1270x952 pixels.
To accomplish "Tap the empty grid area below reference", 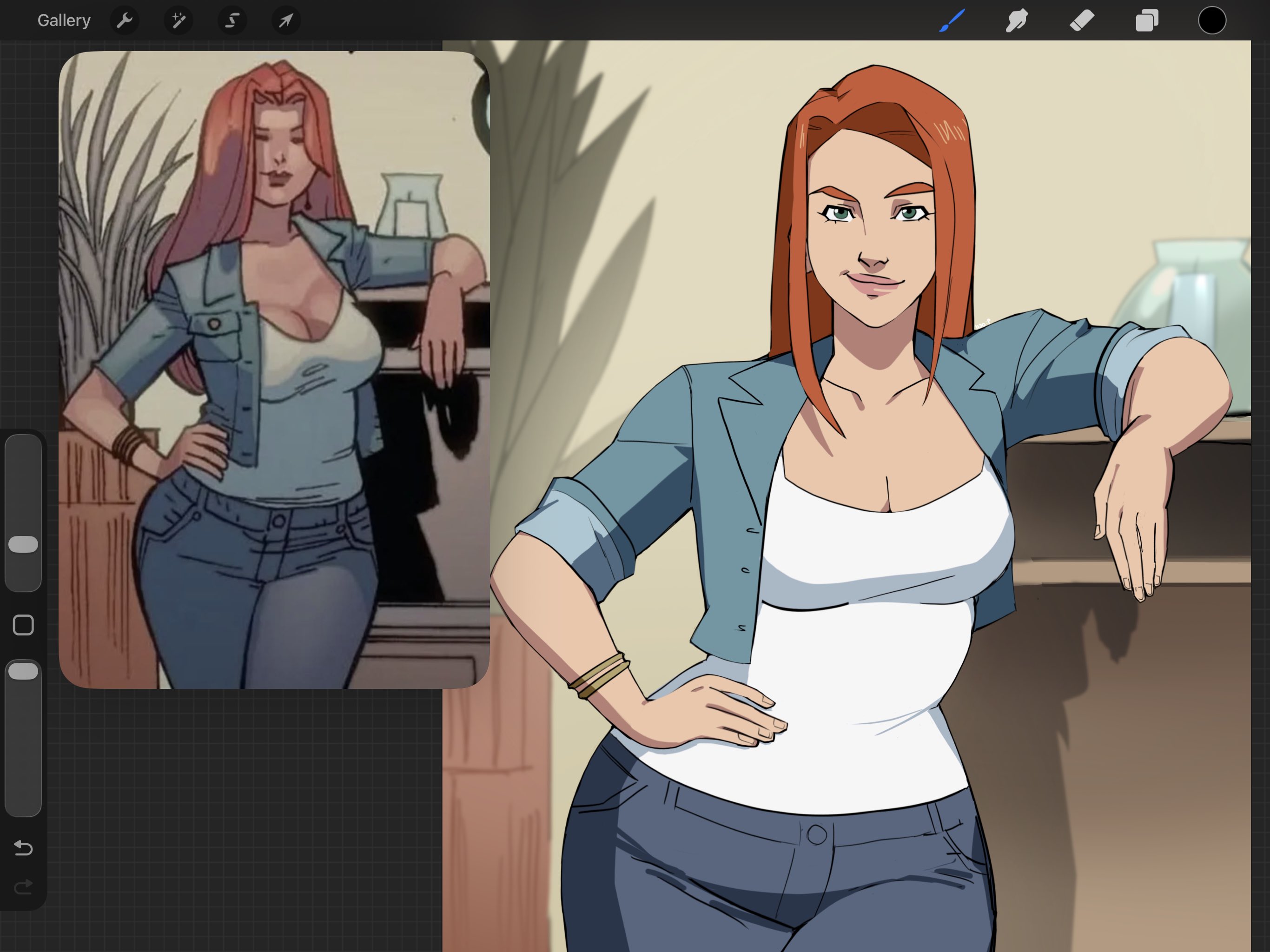I will [x=247, y=815].
